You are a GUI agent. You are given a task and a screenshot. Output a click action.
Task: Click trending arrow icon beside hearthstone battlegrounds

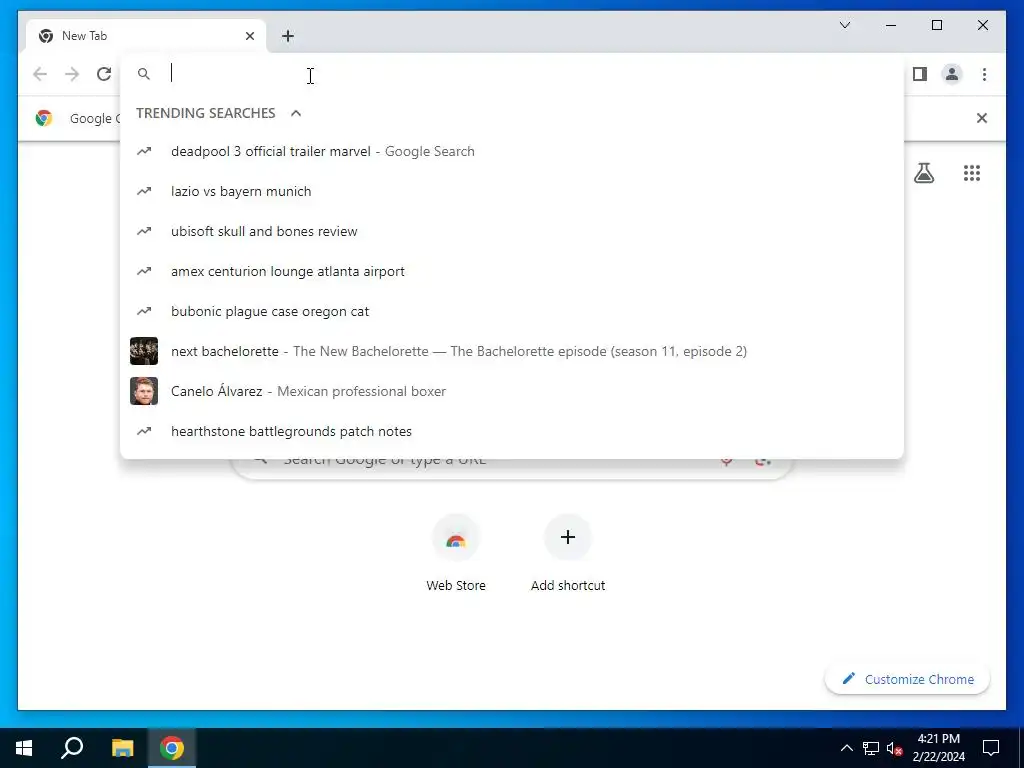coord(144,431)
